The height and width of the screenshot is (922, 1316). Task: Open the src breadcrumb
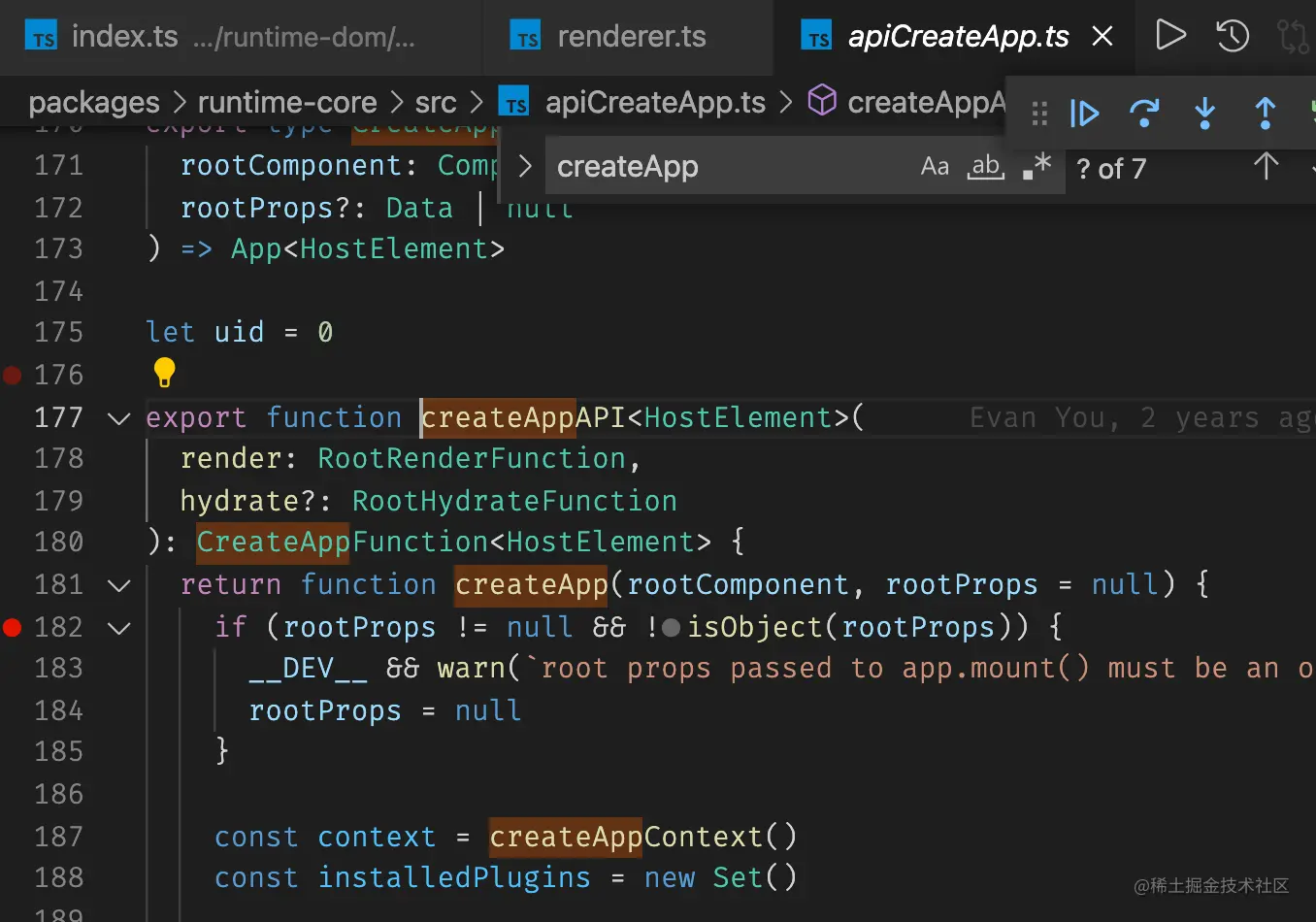coord(436,102)
